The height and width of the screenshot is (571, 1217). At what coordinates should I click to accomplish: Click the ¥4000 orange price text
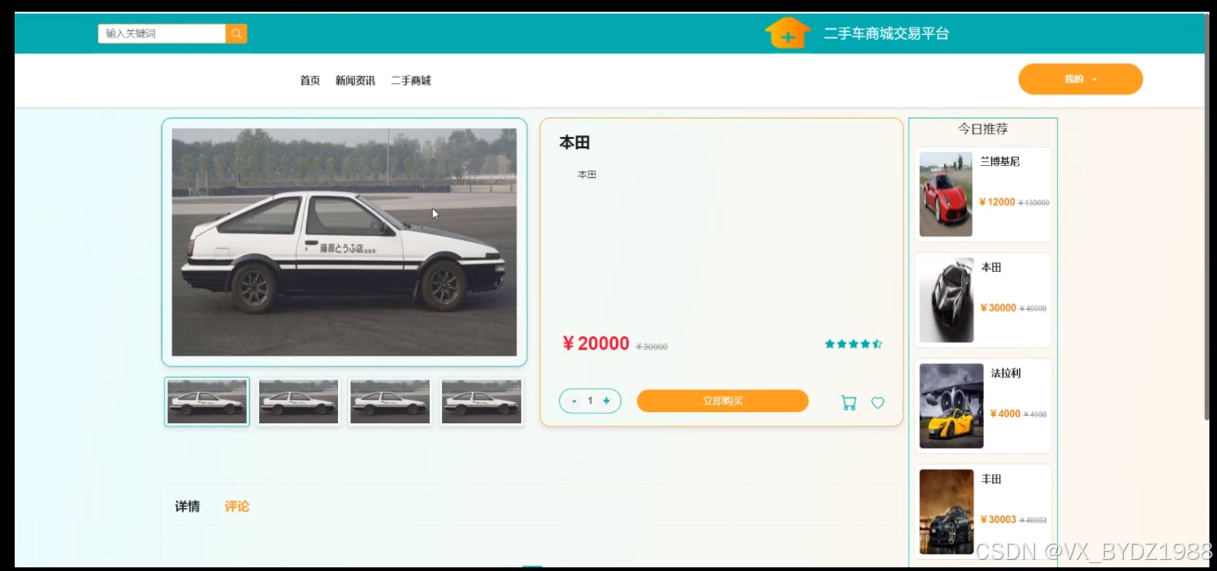click(x=1006, y=414)
